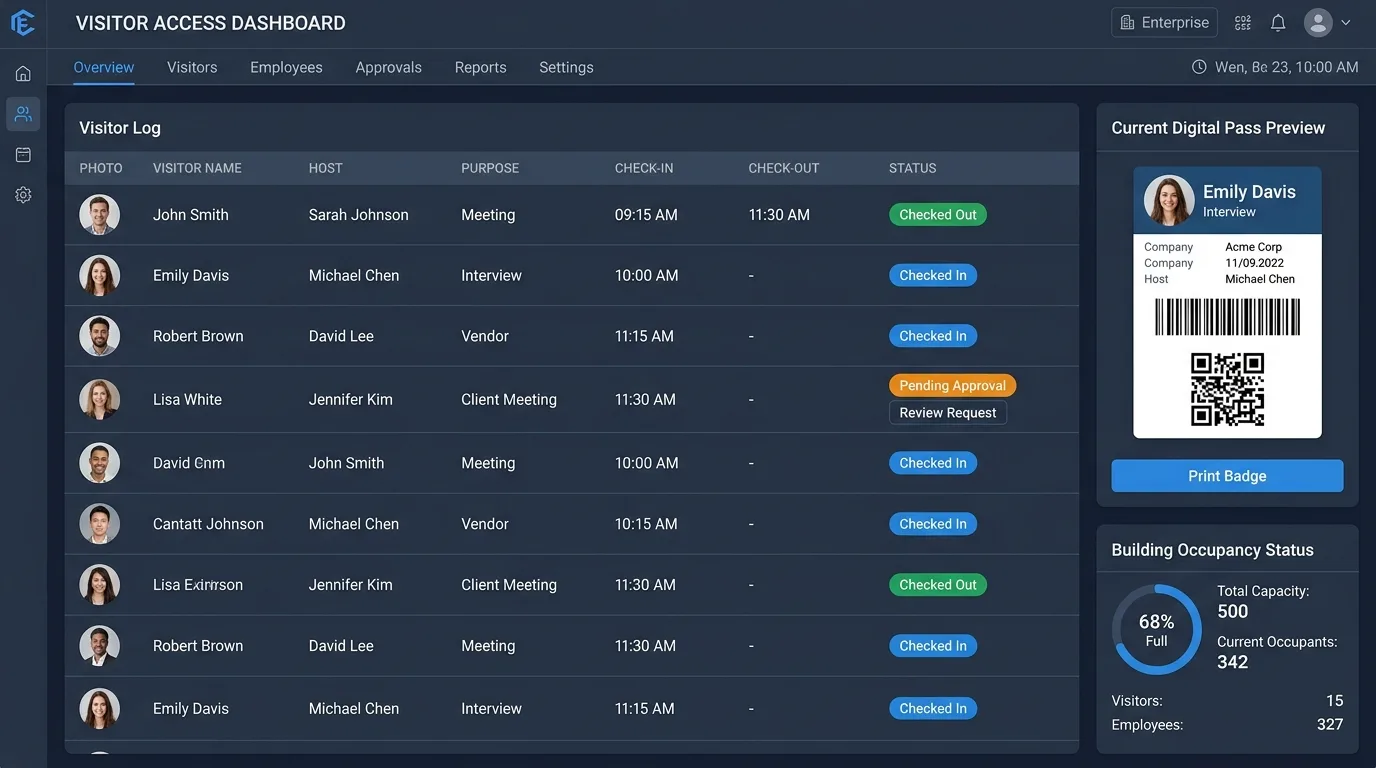
Task: Click Lisa White's visitor photo
Action: click(x=100, y=399)
